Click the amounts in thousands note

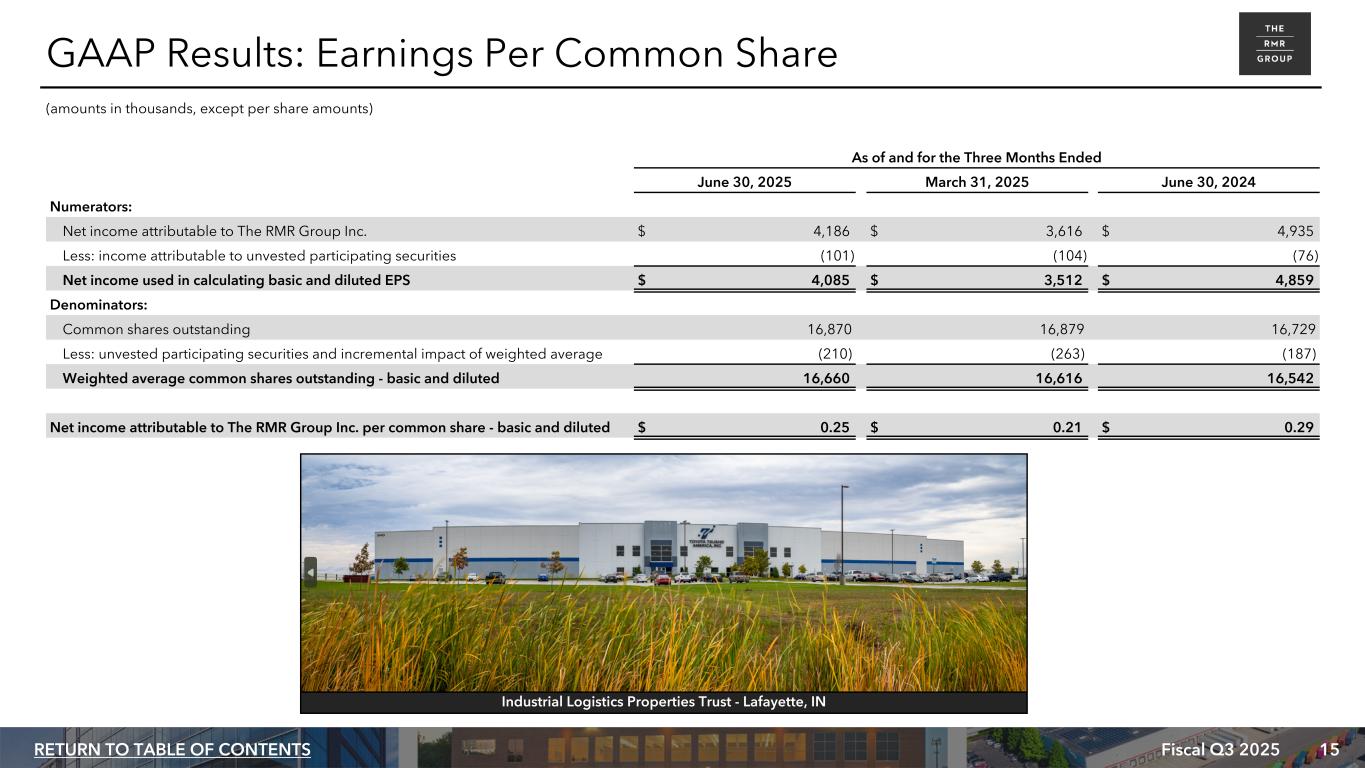[209, 108]
